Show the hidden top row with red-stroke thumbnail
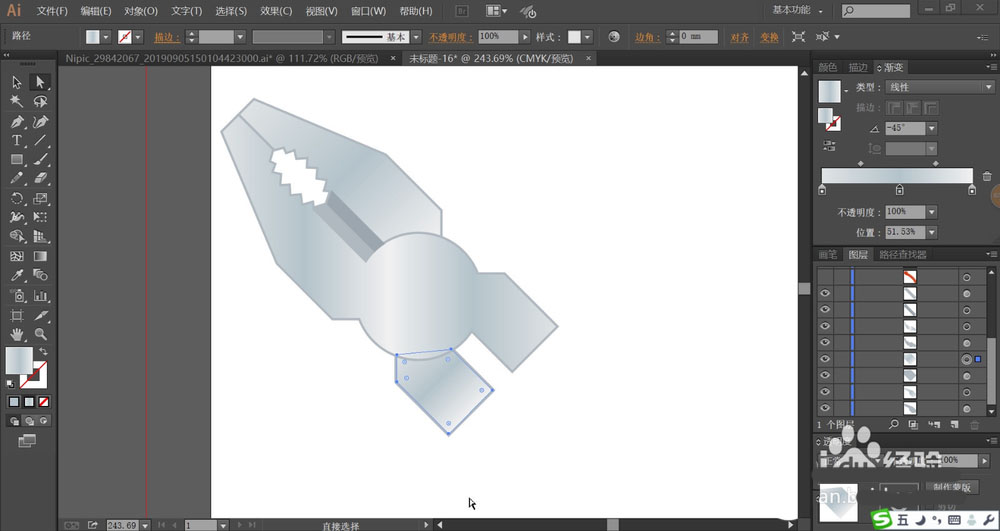1000x531 pixels. pos(825,277)
